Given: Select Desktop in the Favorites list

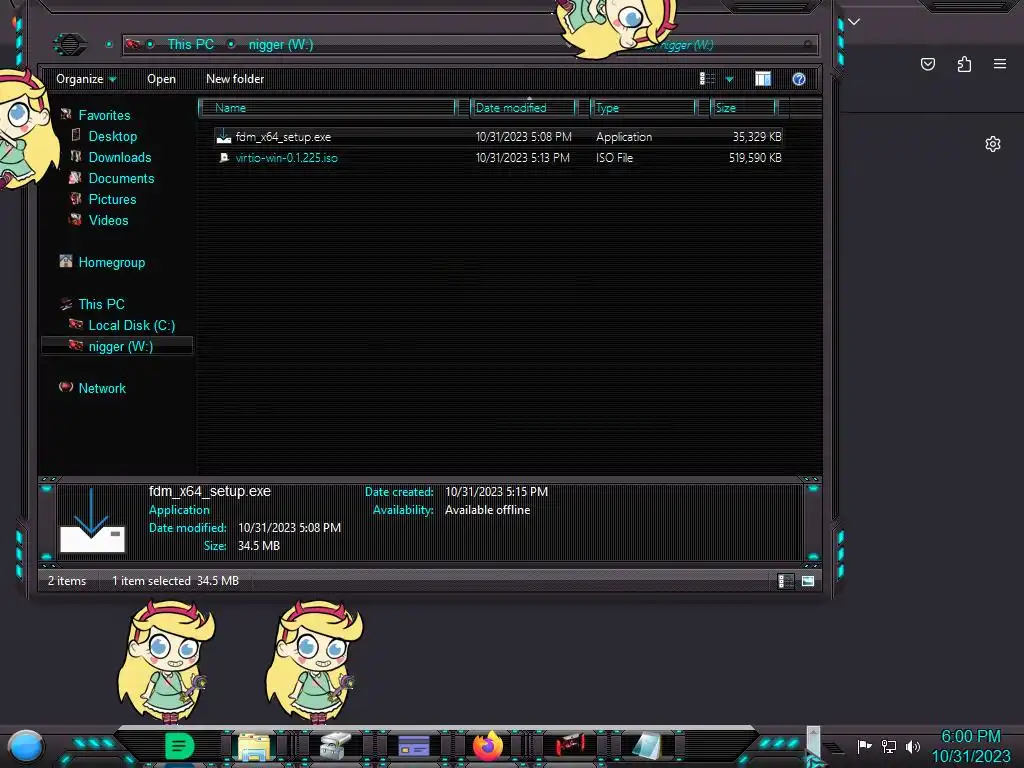Looking at the screenshot, I should point(113,136).
